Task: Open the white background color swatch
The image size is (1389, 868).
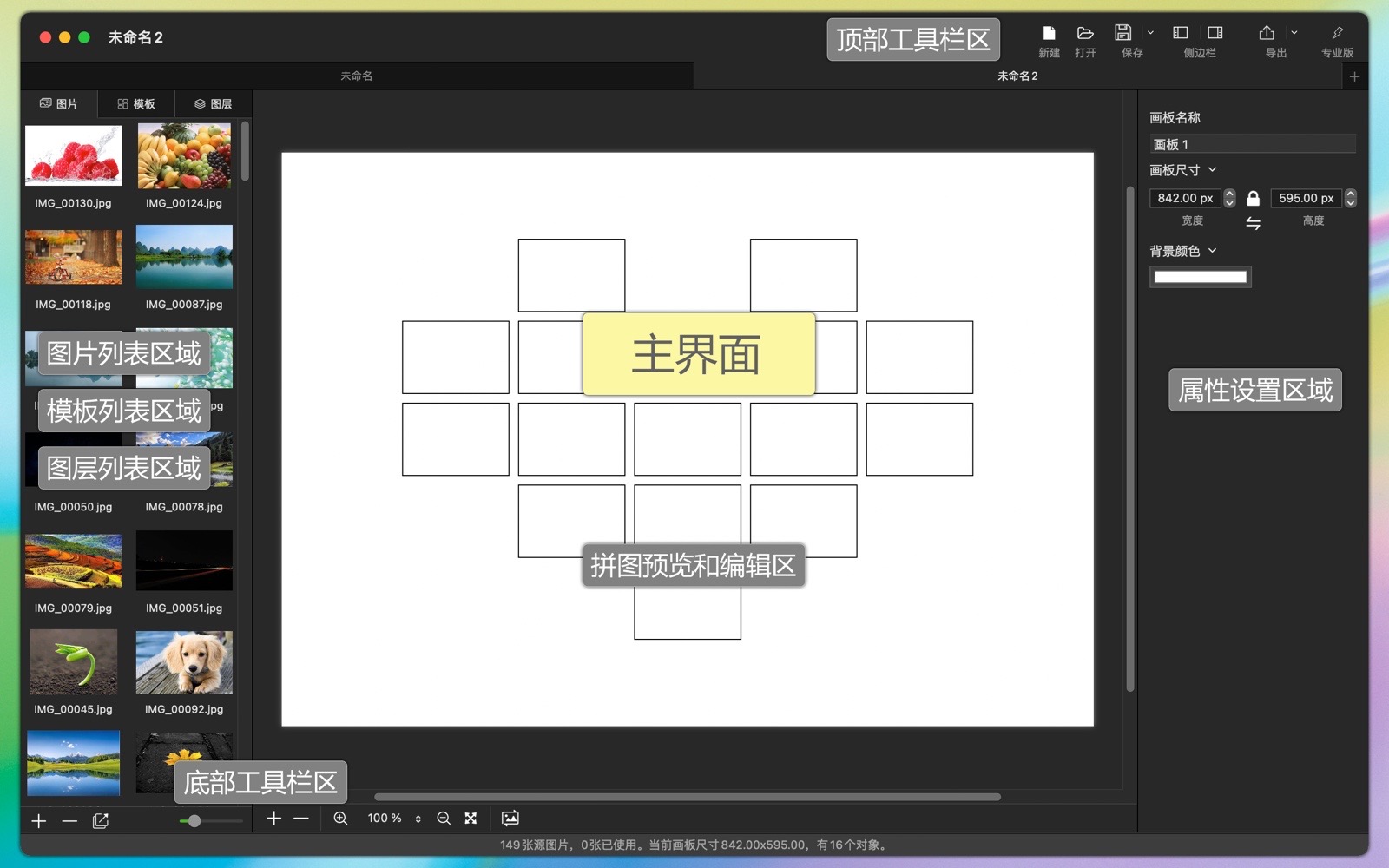Action: [1200, 277]
